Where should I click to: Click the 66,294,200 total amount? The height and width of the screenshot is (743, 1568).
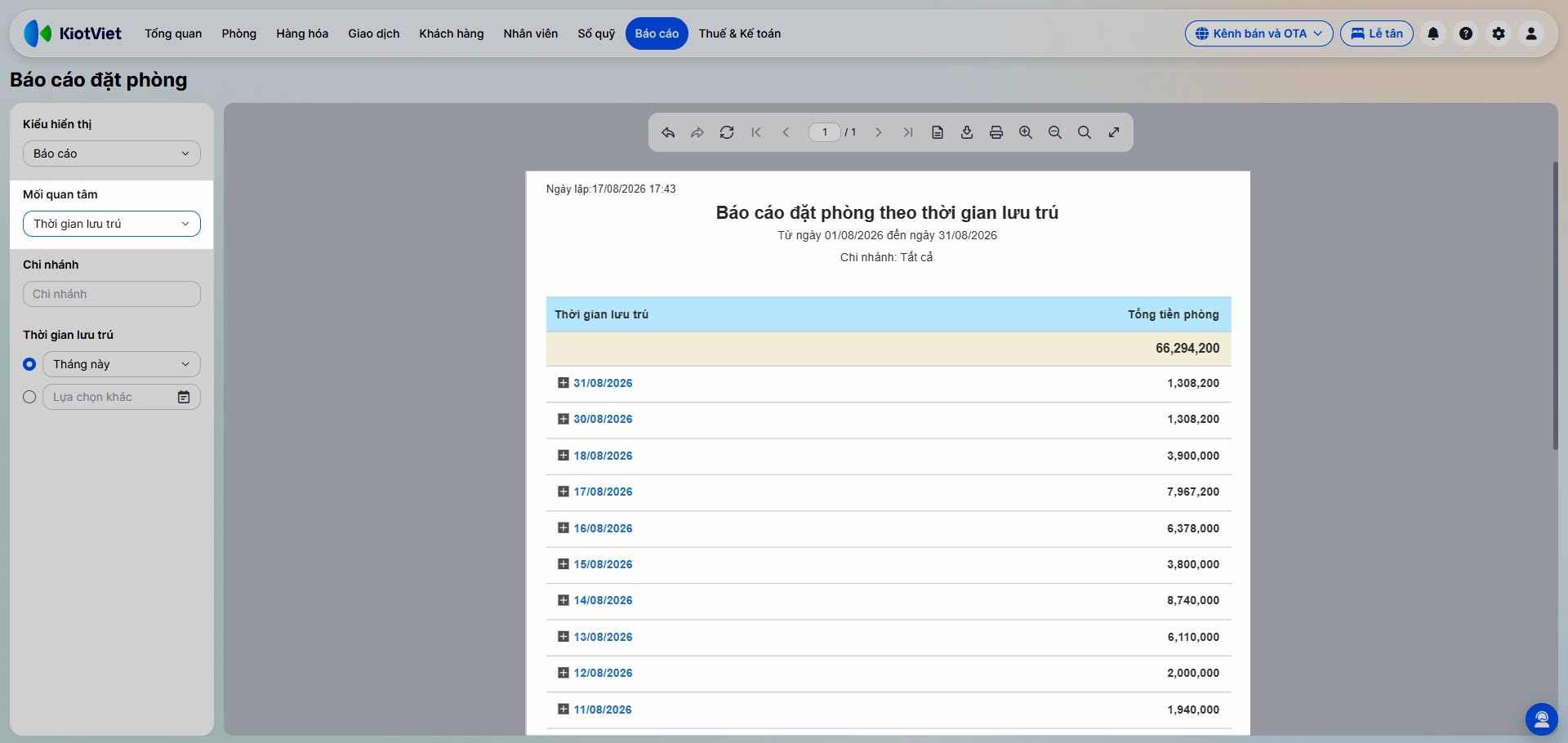pyautogui.click(x=1187, y=349)
